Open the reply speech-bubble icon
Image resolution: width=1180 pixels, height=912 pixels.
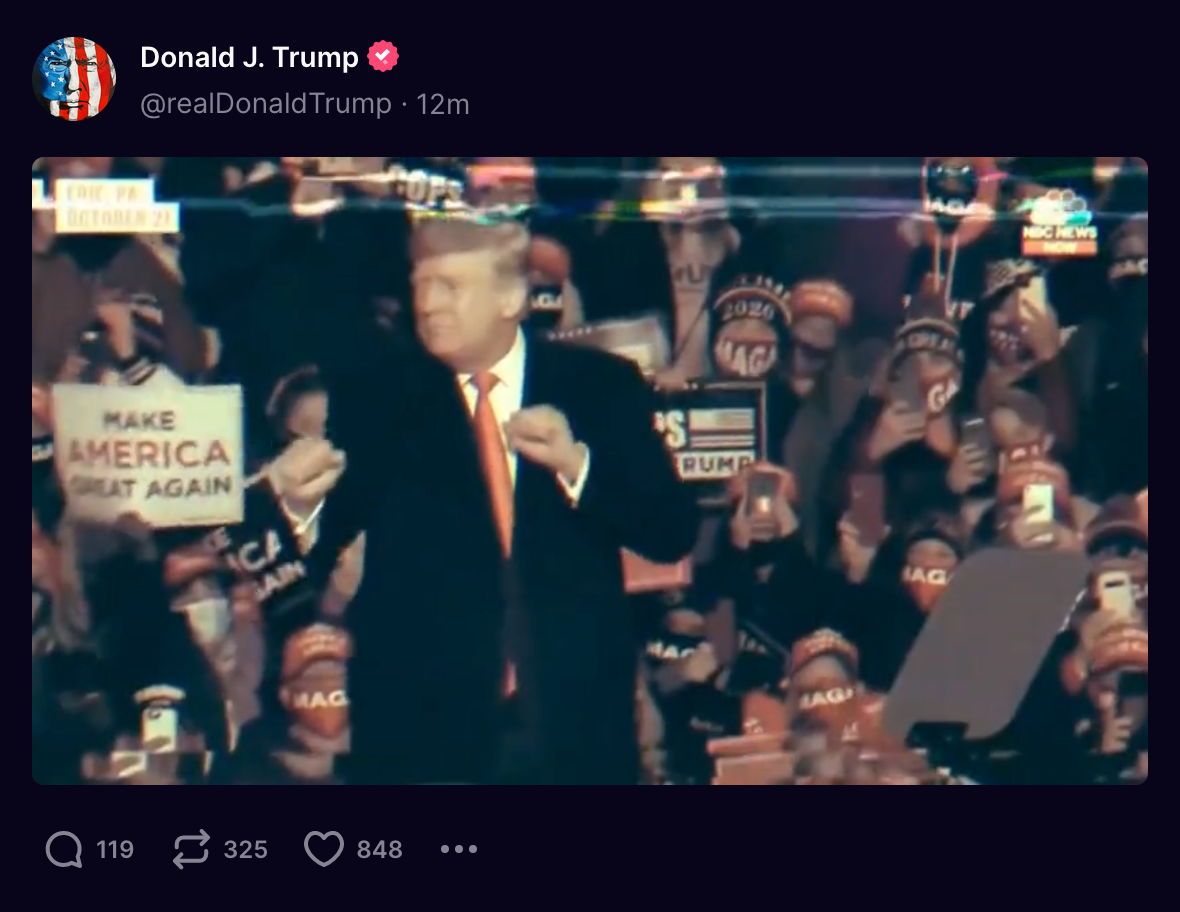(64, 850)
